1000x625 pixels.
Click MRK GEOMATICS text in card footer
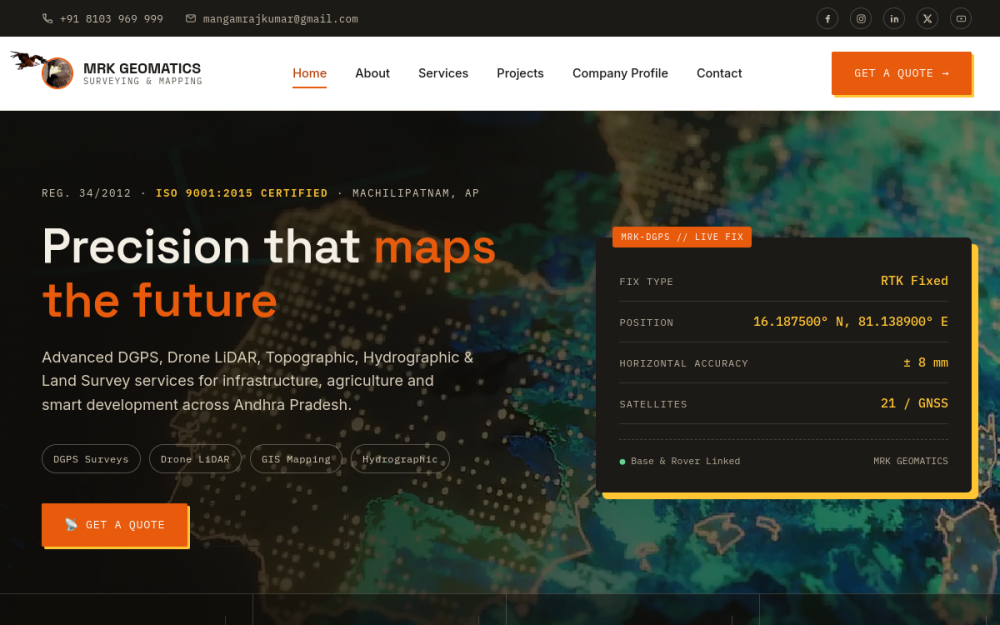910,461
